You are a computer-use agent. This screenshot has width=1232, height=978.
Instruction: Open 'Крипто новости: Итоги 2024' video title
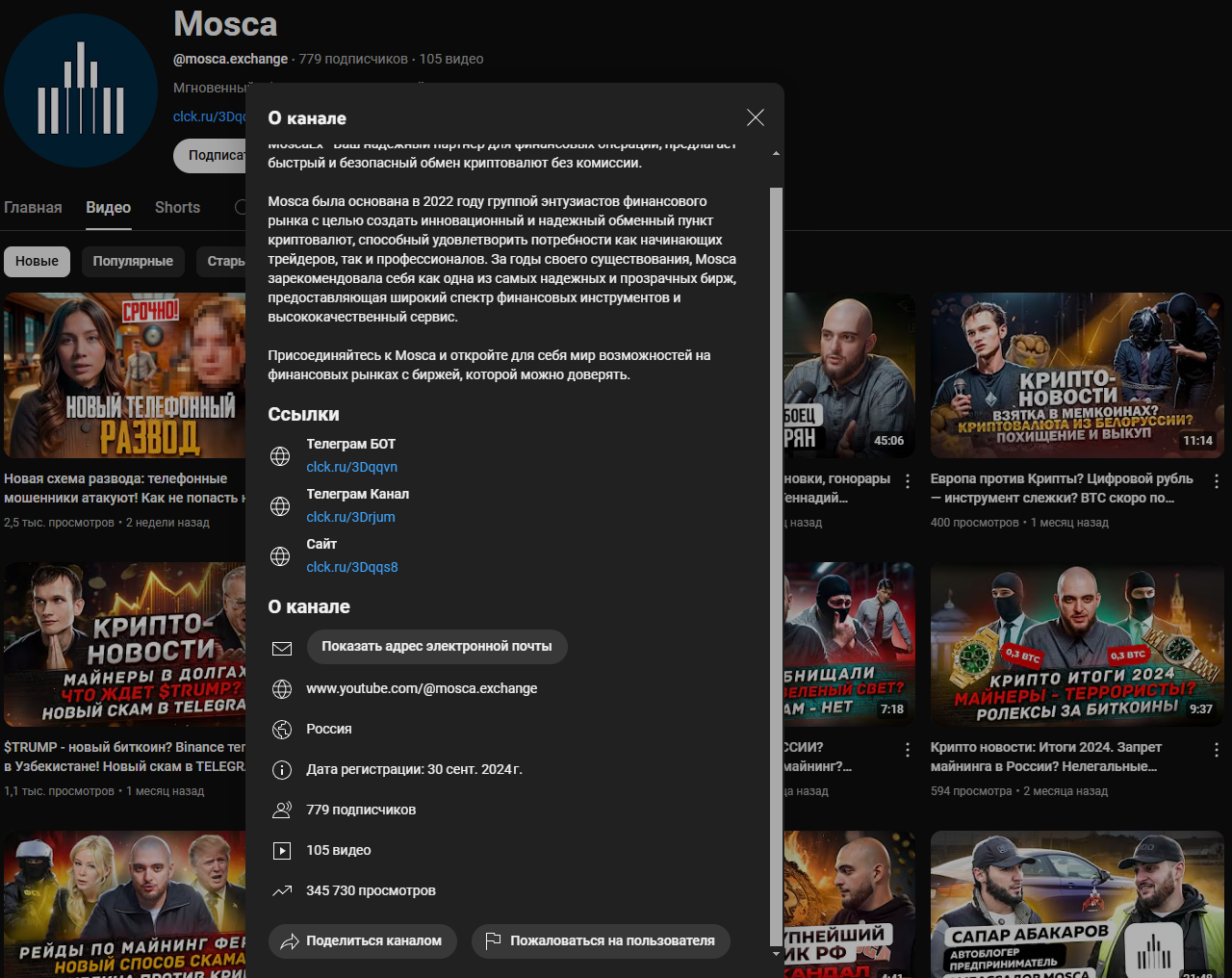[1046, 757]
